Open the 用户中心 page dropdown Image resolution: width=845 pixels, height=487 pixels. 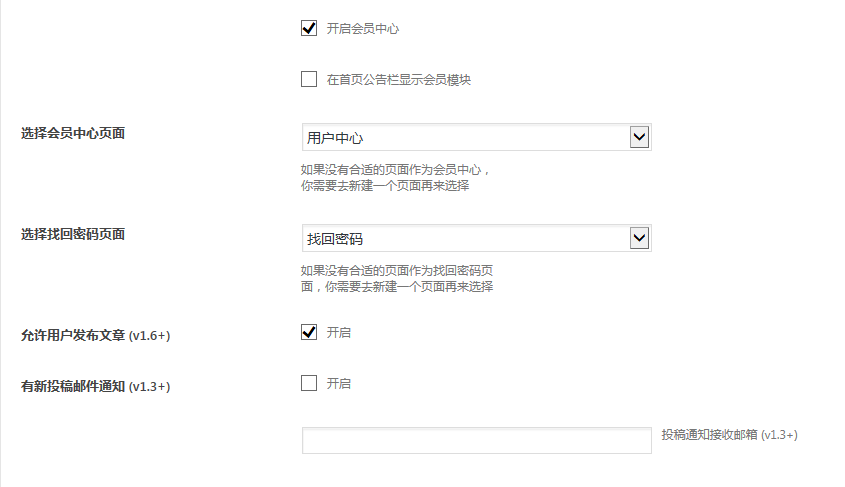click(466, 137)
